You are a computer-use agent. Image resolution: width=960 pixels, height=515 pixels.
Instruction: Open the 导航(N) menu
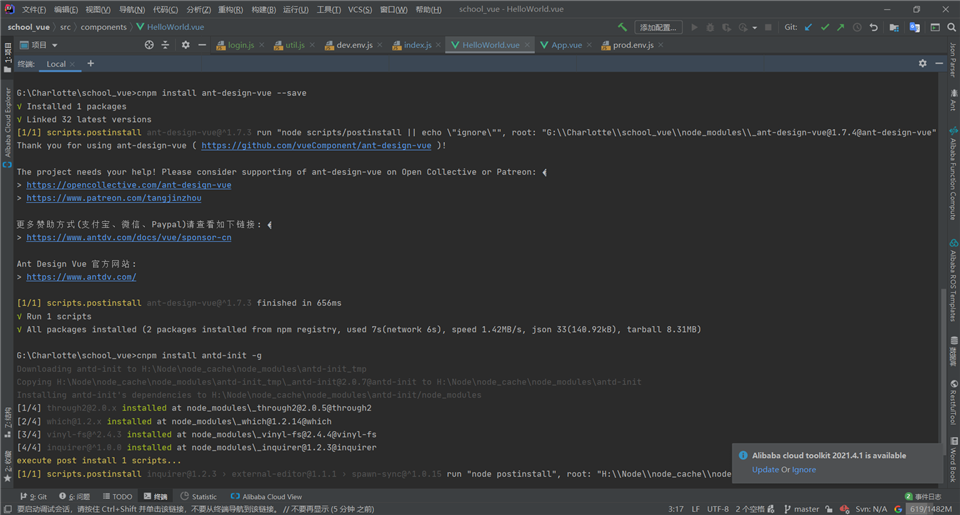click(x=132, y=9)
